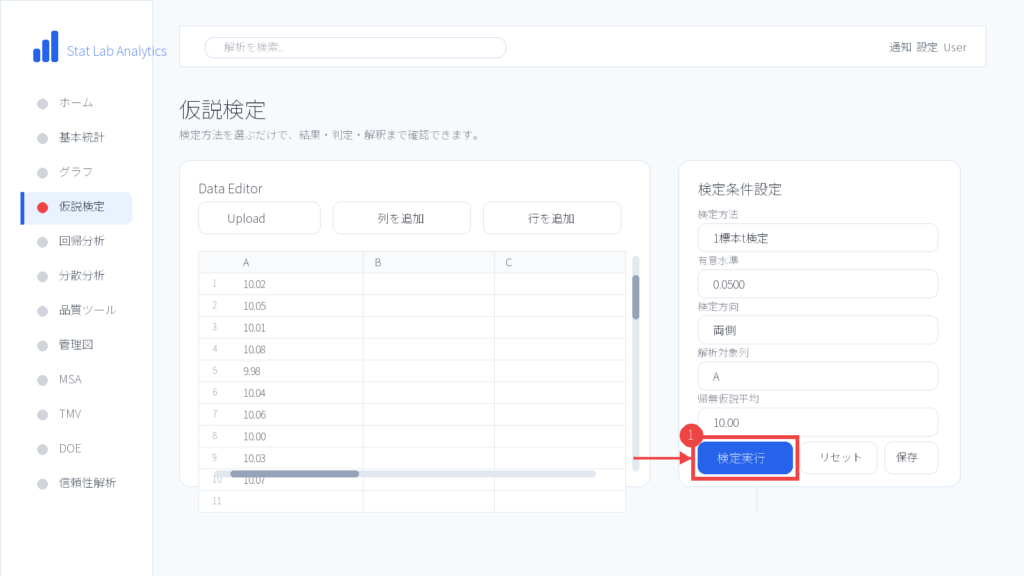The height and width of the screenshot is (576, 1024).
Task: Open the 基本統計 sidebar item
Action: (76, 138)
